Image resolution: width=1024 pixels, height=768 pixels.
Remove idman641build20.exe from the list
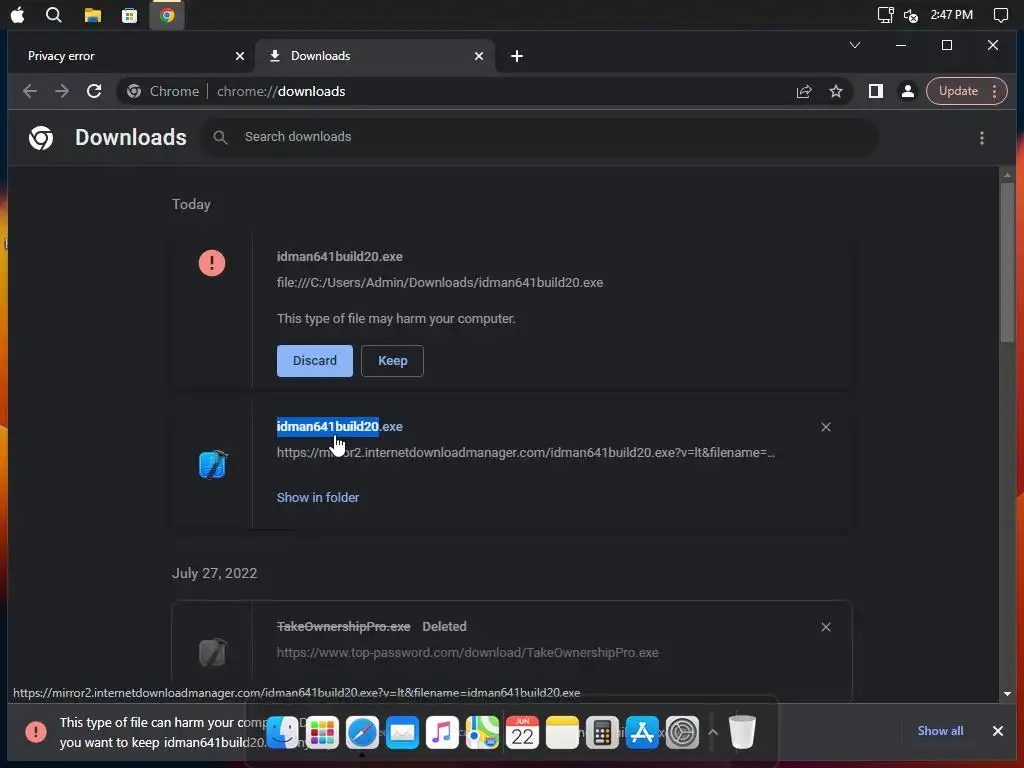pos(825,427)
